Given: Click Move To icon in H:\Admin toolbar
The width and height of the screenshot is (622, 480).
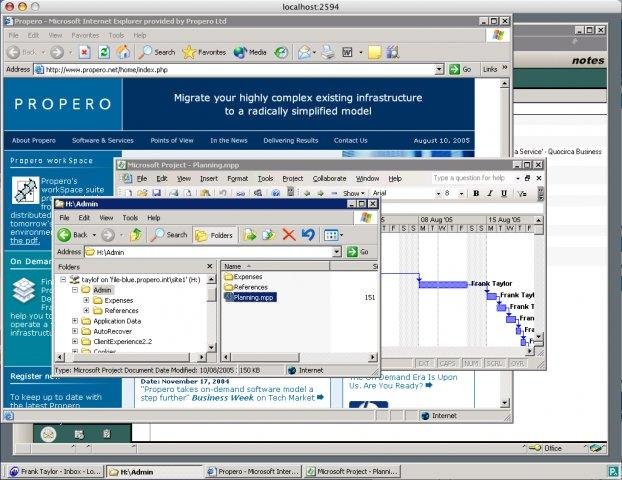Looking at the screenshot, I should pyautogui.click(x=250, y=235).
